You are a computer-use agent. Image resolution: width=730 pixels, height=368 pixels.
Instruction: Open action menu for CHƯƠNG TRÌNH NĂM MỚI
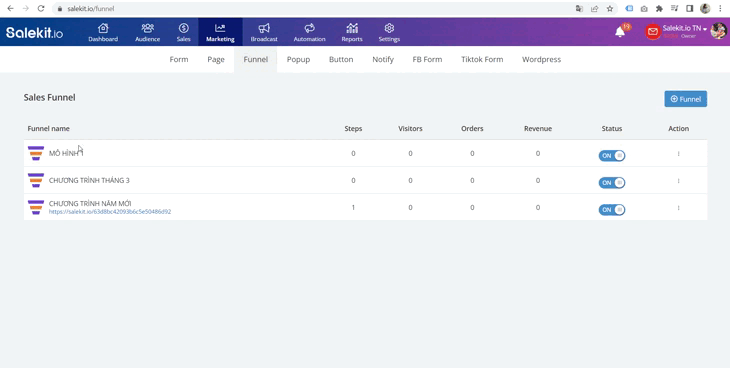tap(678, 208)
